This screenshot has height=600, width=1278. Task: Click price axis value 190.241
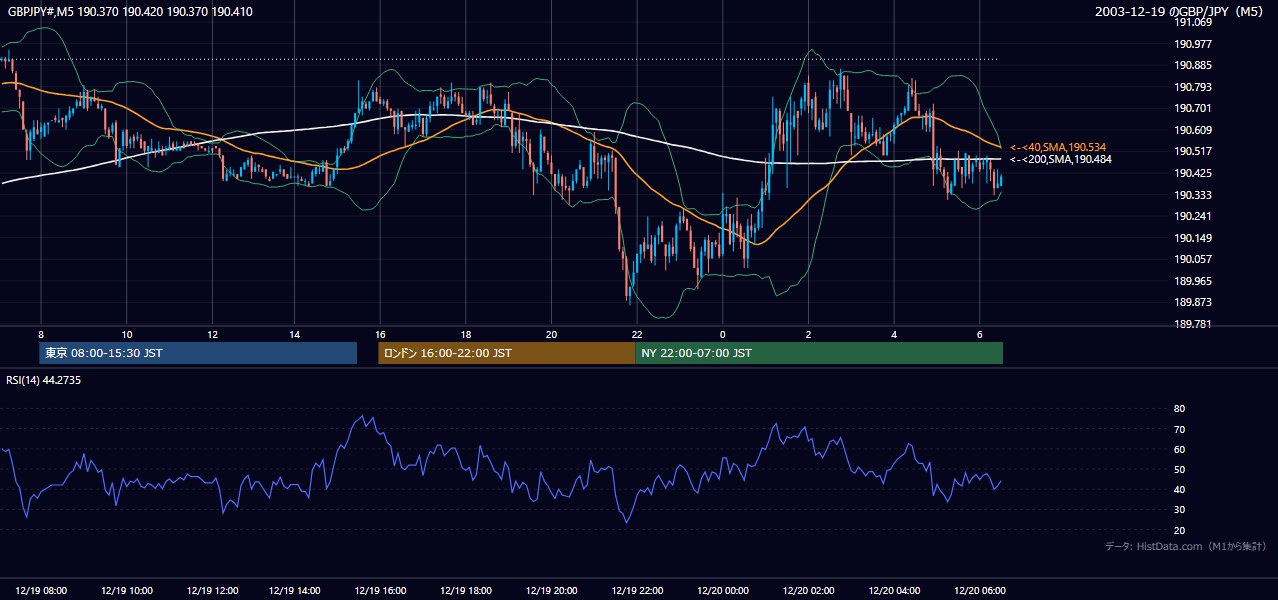tap(1195, 216)
